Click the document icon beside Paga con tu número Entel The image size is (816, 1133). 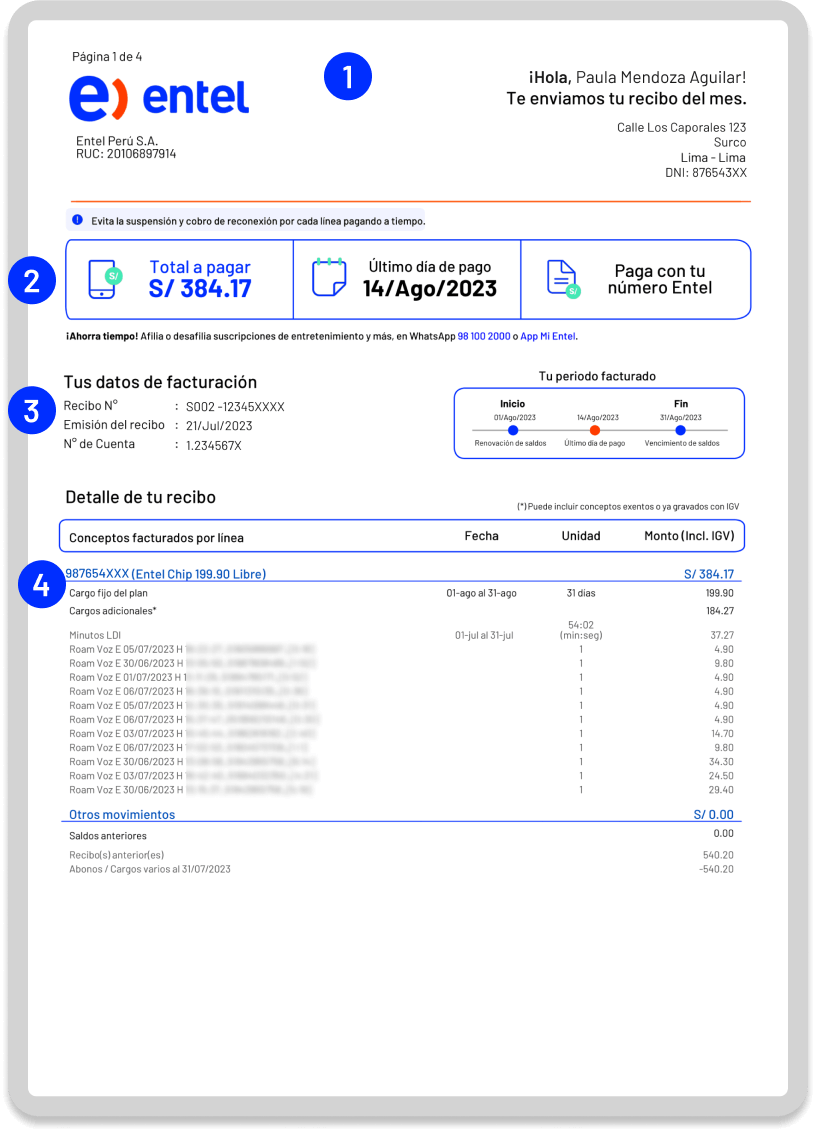coord(563,279)
